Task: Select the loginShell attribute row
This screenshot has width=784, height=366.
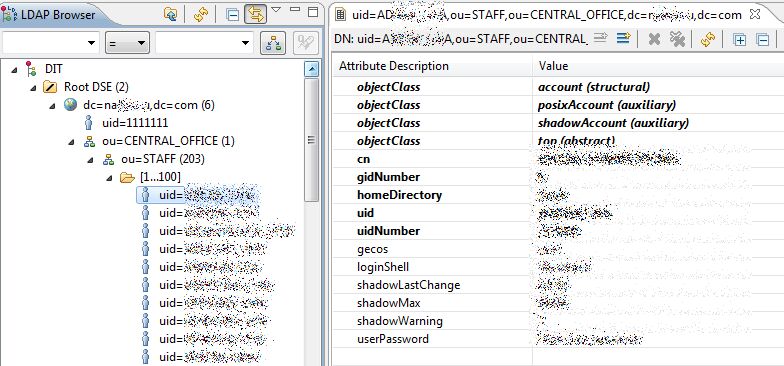Action: tap(558, 267)
